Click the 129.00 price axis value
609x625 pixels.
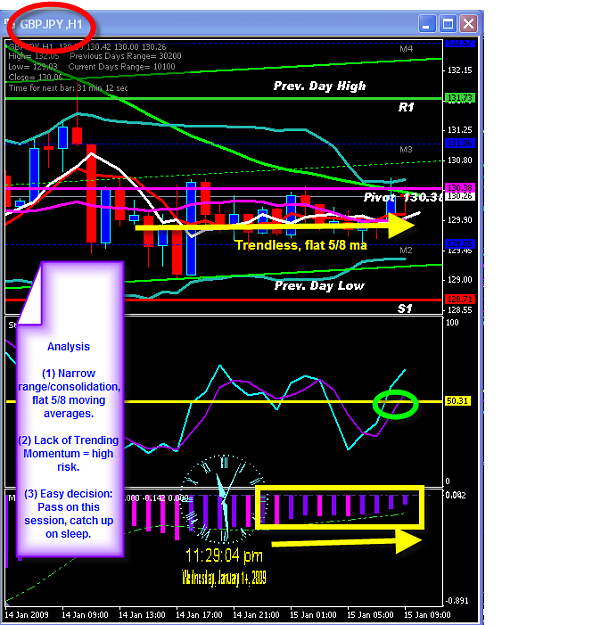pyautogui.click(x=460, y=280)
